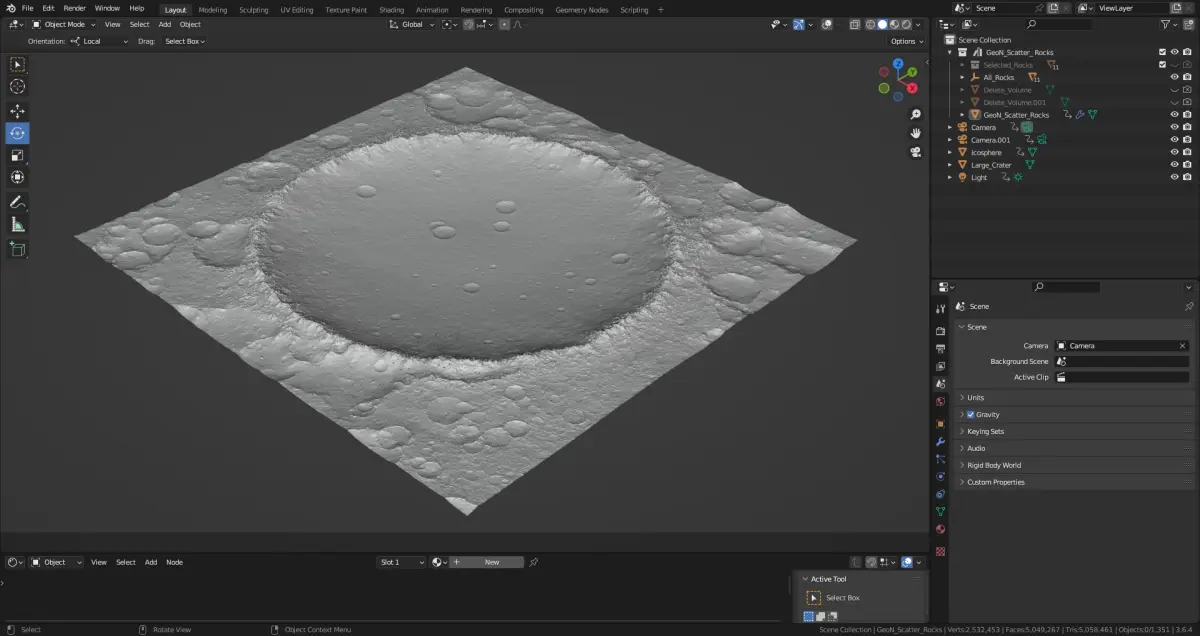Expand the Units panel
This screenshot has height=636, width=1200.
(975, 398)
